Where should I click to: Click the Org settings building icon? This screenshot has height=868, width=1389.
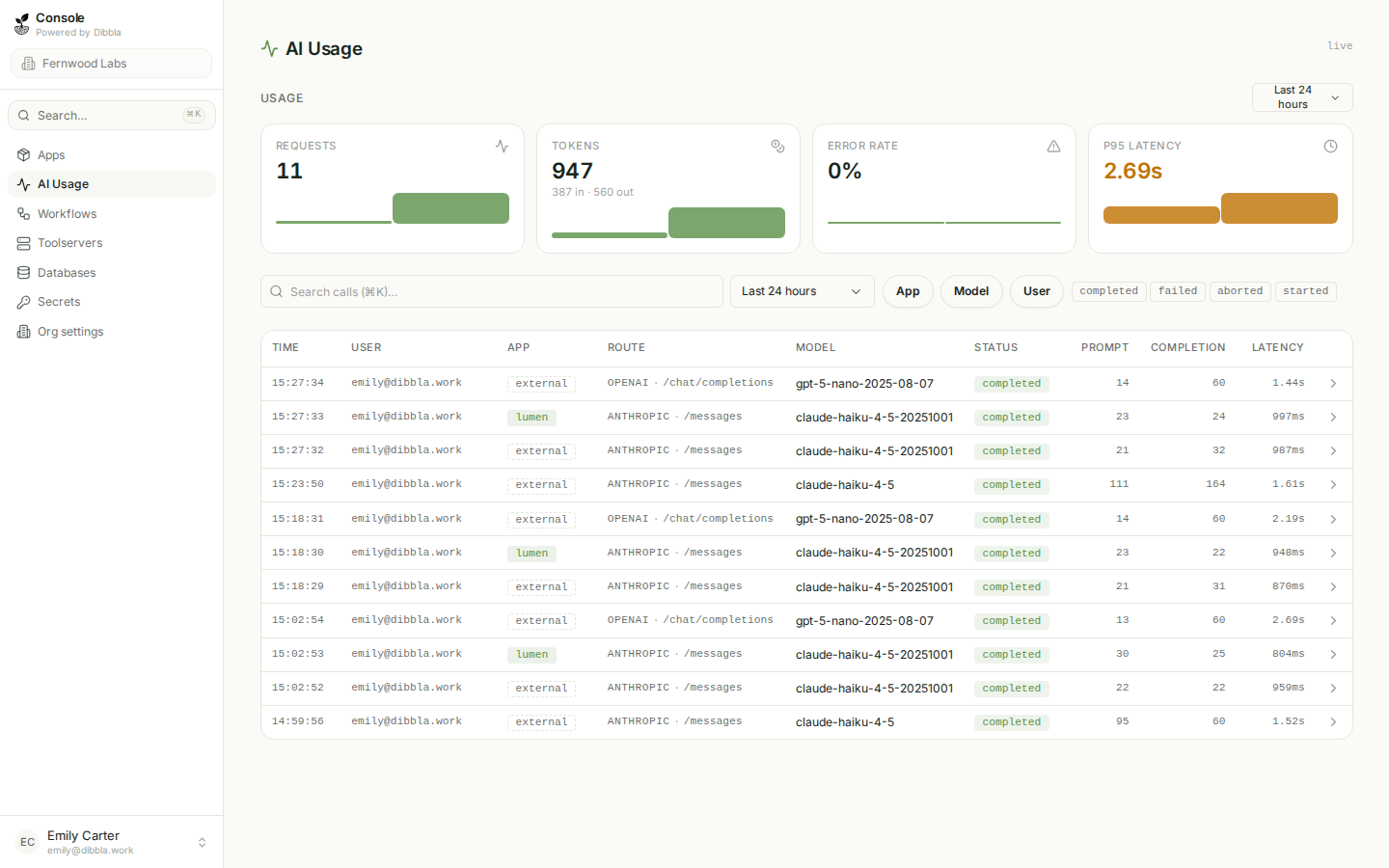[24, 332]
